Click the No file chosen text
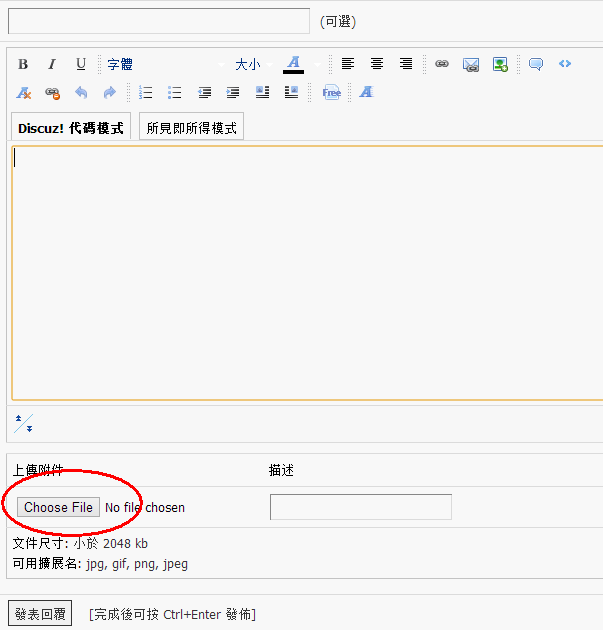Viewport: 603px width, 630px height. click(145, 507)
